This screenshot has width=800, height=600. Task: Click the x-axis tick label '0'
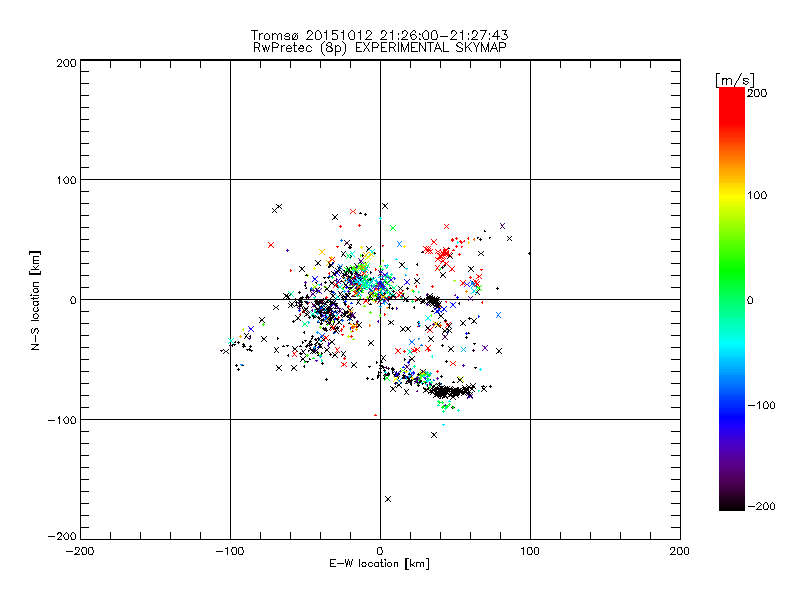[x=380, y=551]
